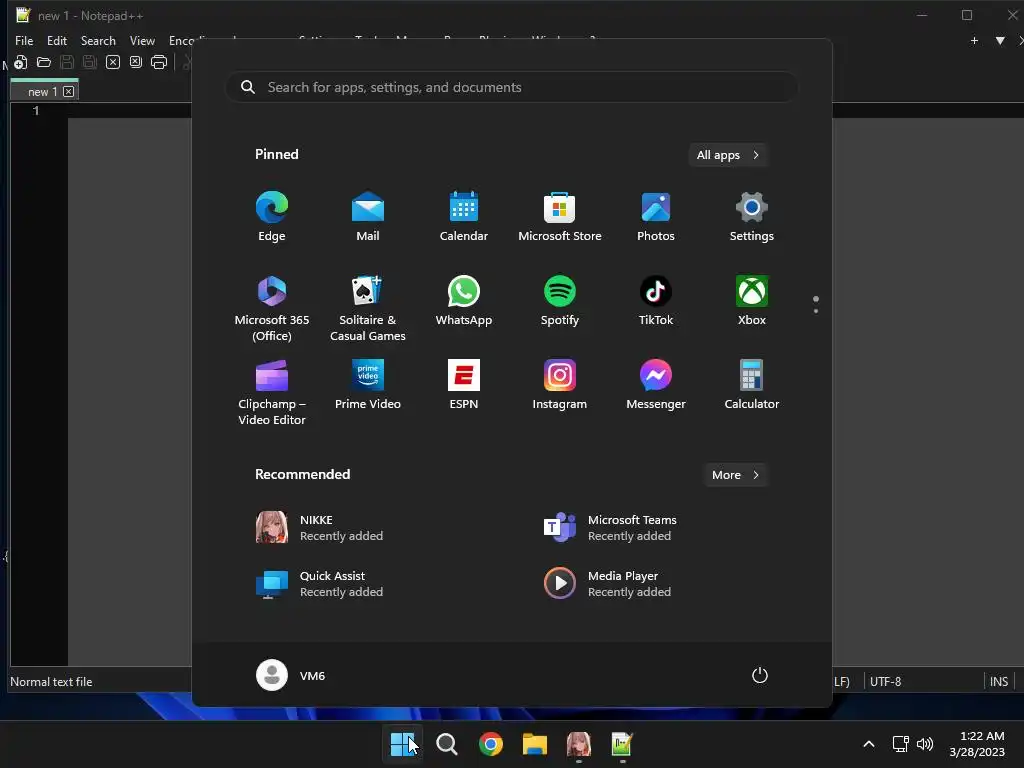Open WhatsApp

click(x=464, y=300)
